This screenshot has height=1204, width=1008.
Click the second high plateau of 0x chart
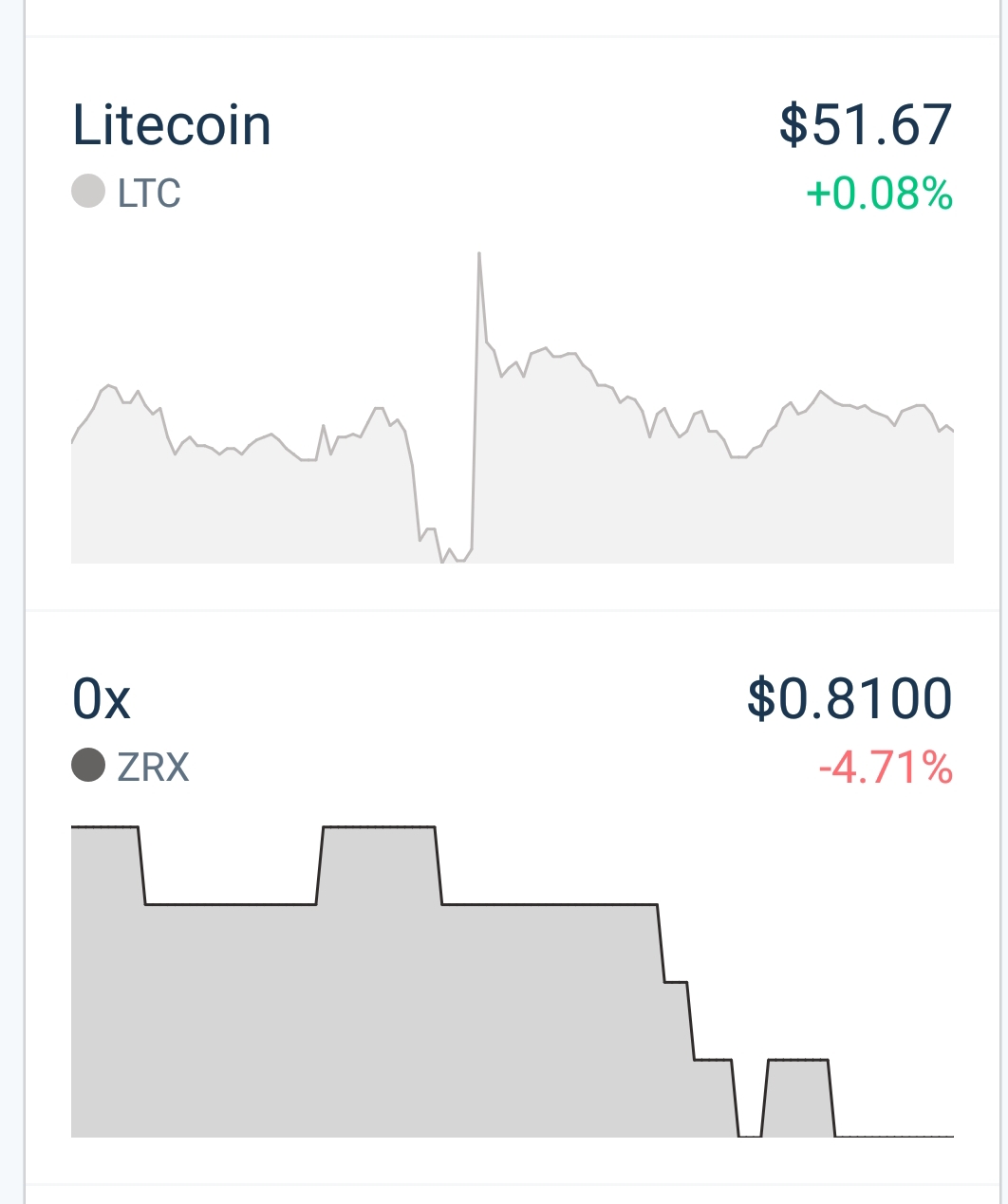tap(379, 827)
